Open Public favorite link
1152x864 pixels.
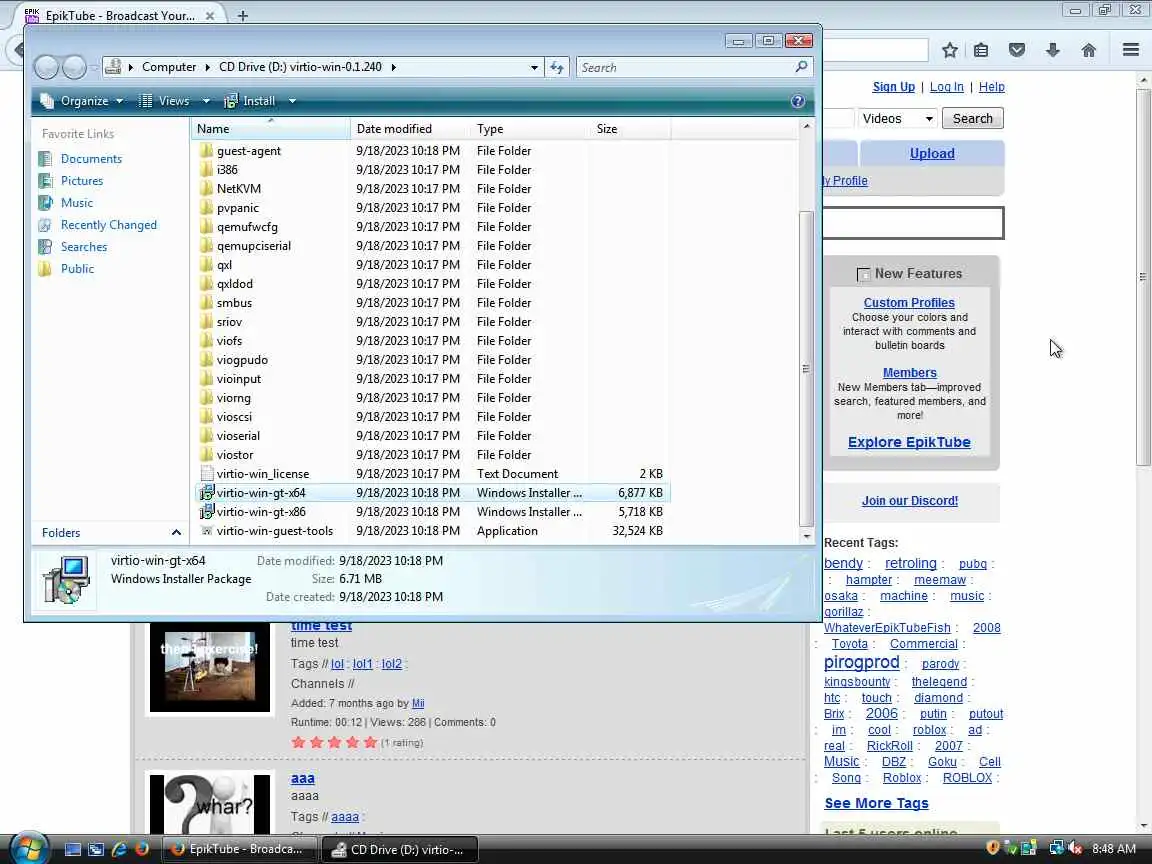(x=77, y=269)
